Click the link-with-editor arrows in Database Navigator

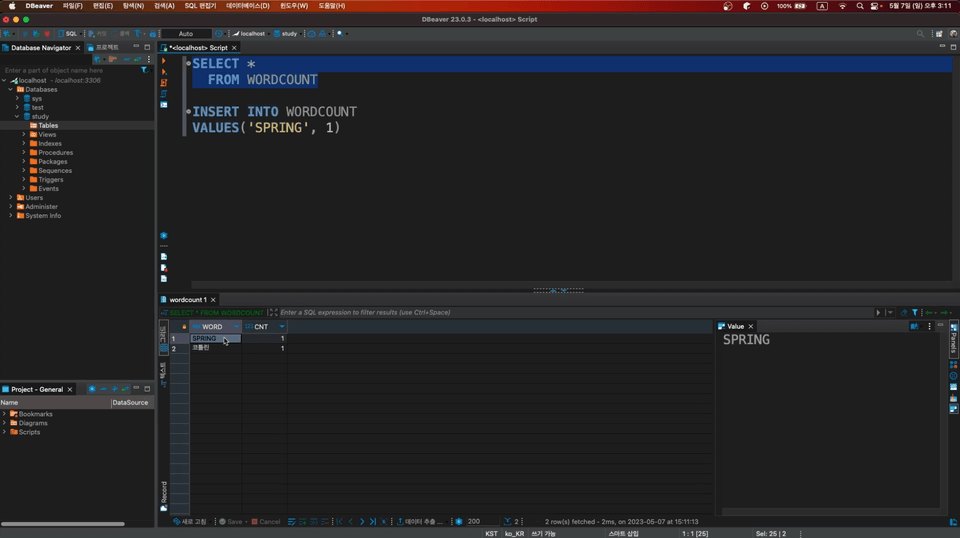pos(138,59)
